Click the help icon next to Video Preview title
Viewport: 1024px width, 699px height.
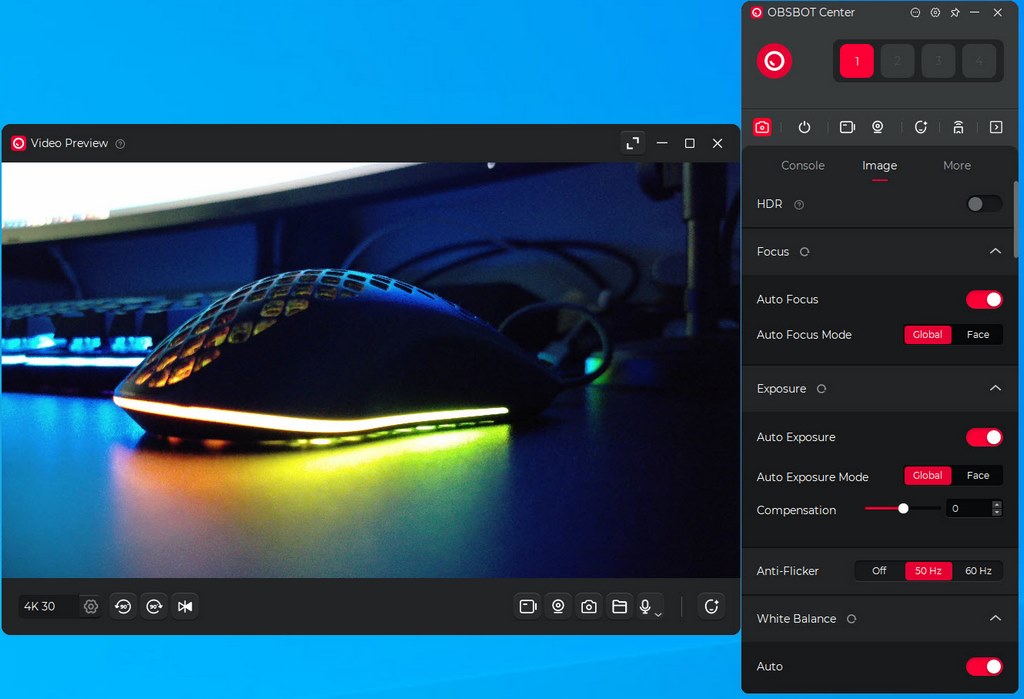[x=120, y=144]
